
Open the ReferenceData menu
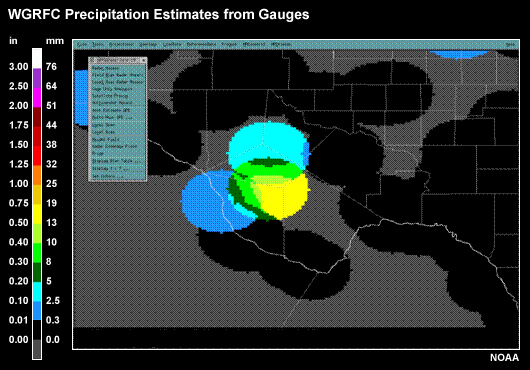tap(201, 45)
